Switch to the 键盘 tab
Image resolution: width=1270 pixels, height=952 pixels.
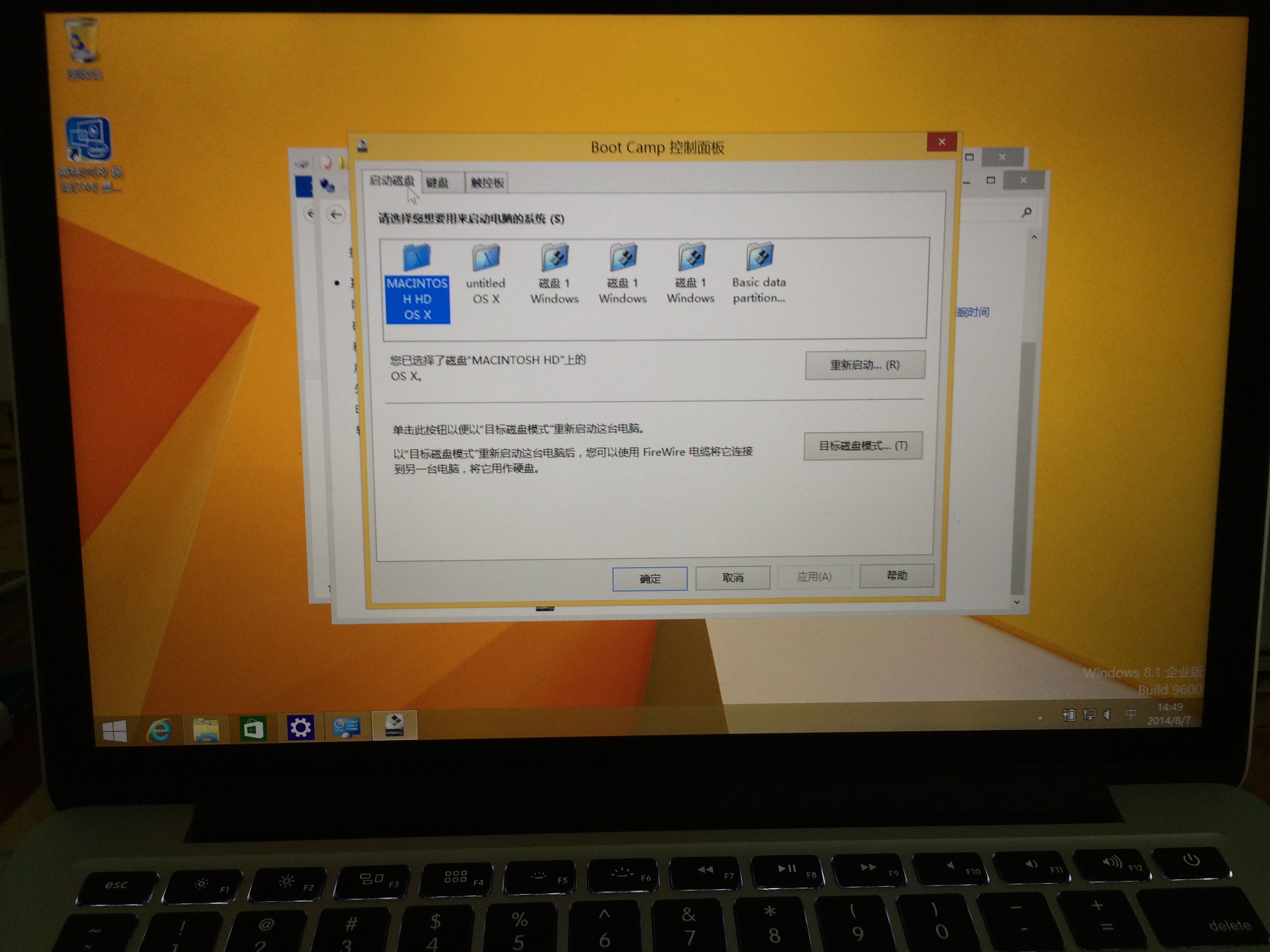point(438,182)
